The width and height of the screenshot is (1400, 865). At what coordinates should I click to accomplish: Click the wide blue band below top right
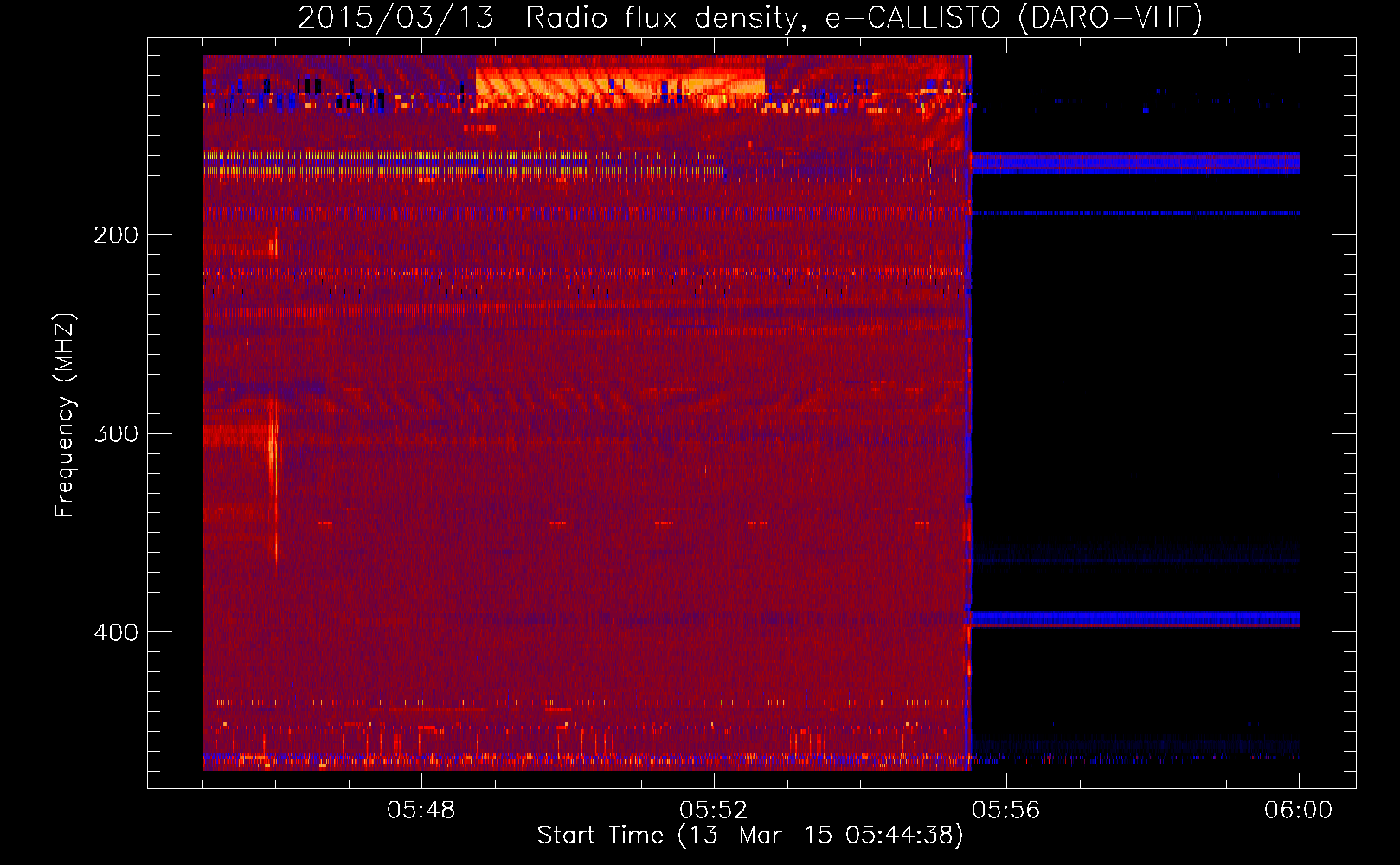[1135, 163]
